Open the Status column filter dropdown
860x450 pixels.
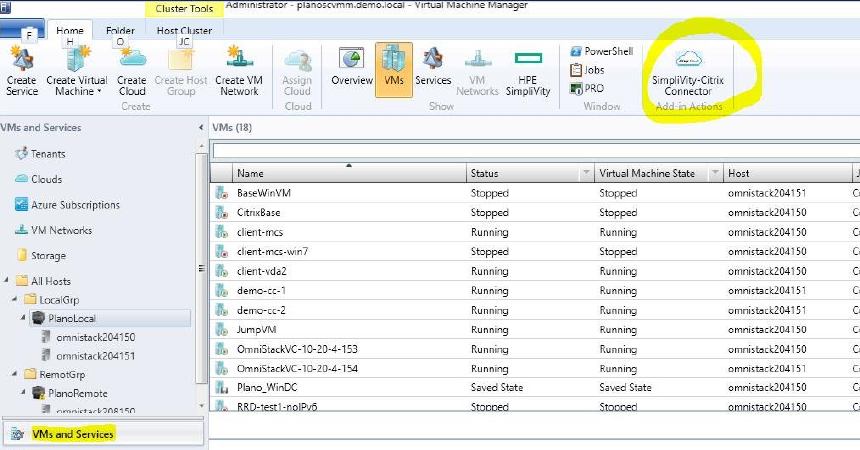click(x=586, y=173)
